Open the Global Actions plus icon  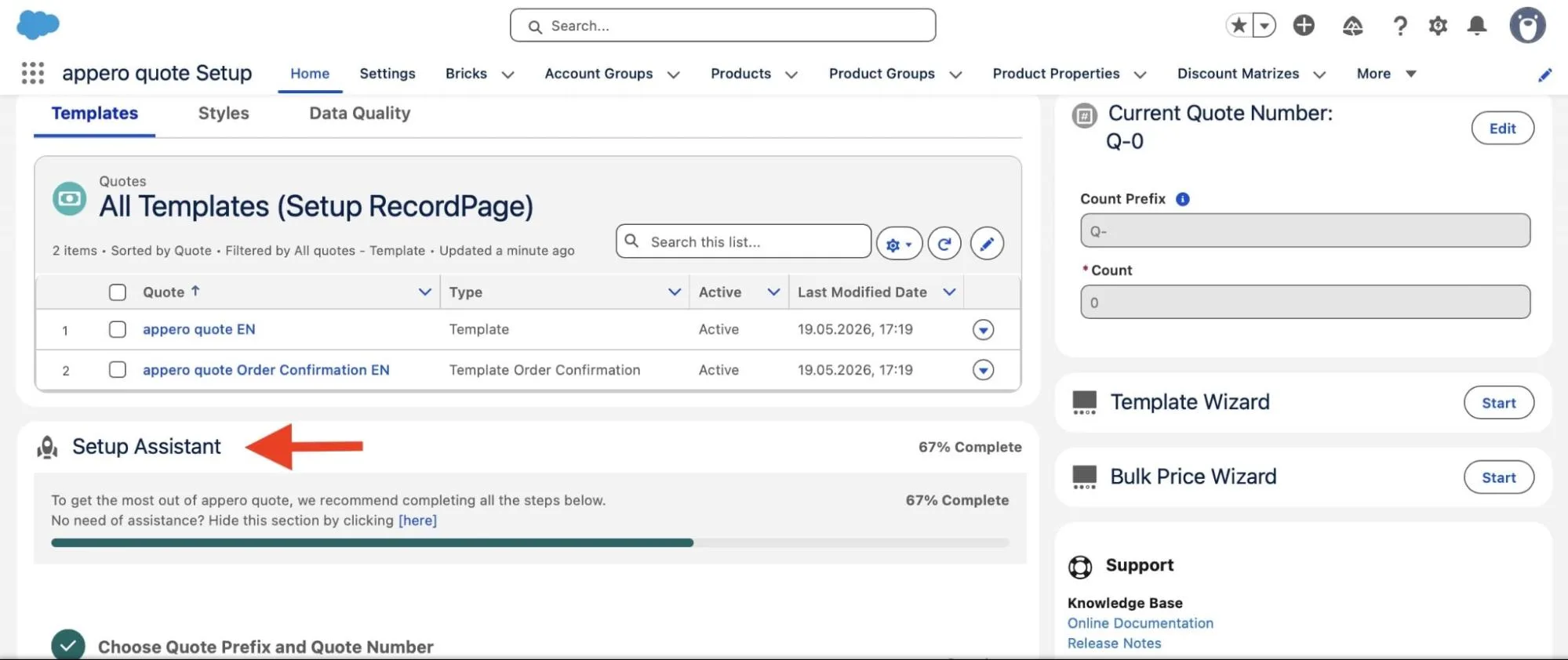click(x=1304, y=25)
